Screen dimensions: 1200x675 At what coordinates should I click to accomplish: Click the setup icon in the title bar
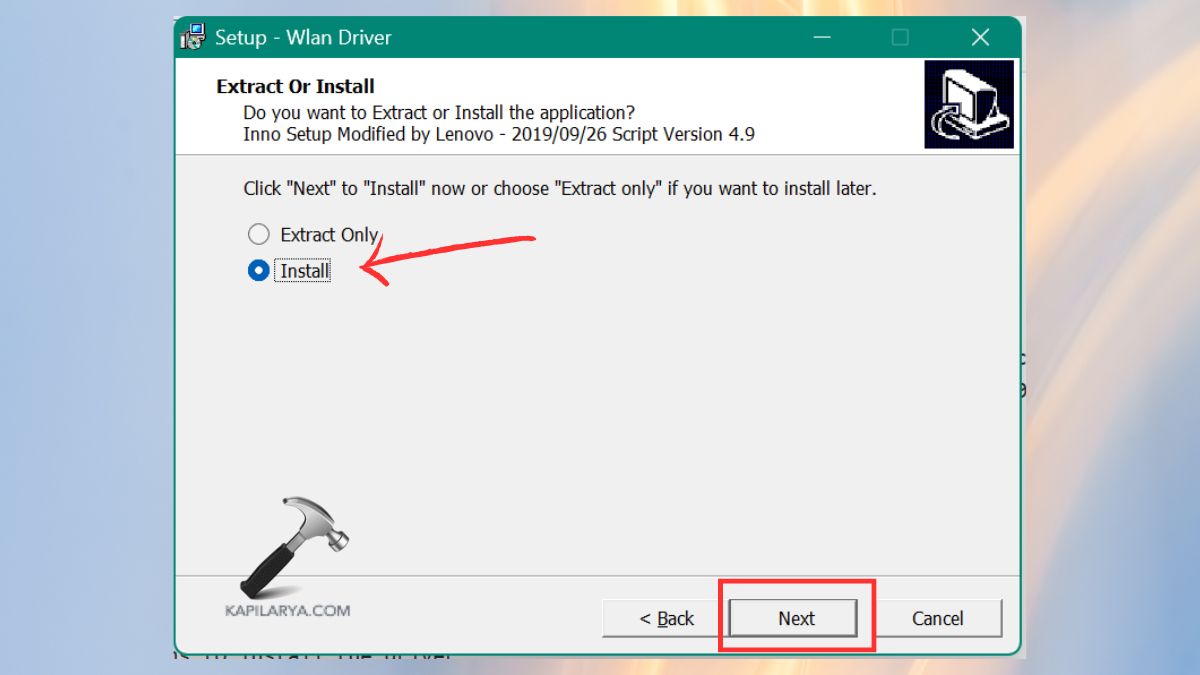[x=194, y=36]
